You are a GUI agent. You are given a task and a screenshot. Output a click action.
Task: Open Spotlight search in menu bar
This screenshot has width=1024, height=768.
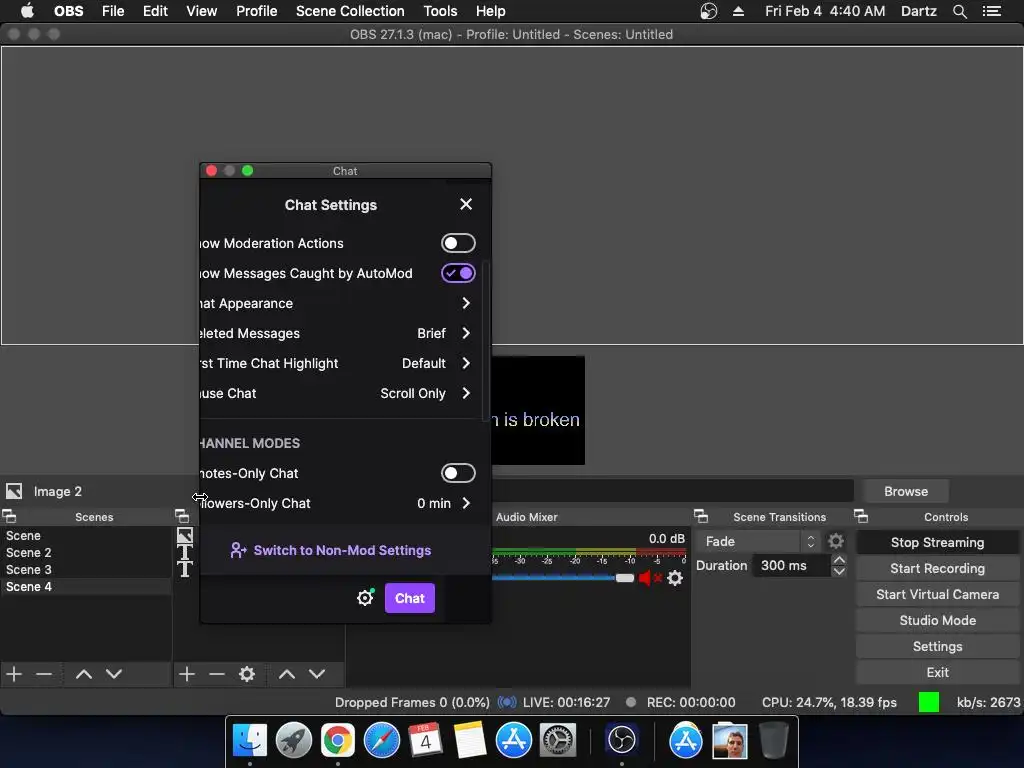point(959,11)
